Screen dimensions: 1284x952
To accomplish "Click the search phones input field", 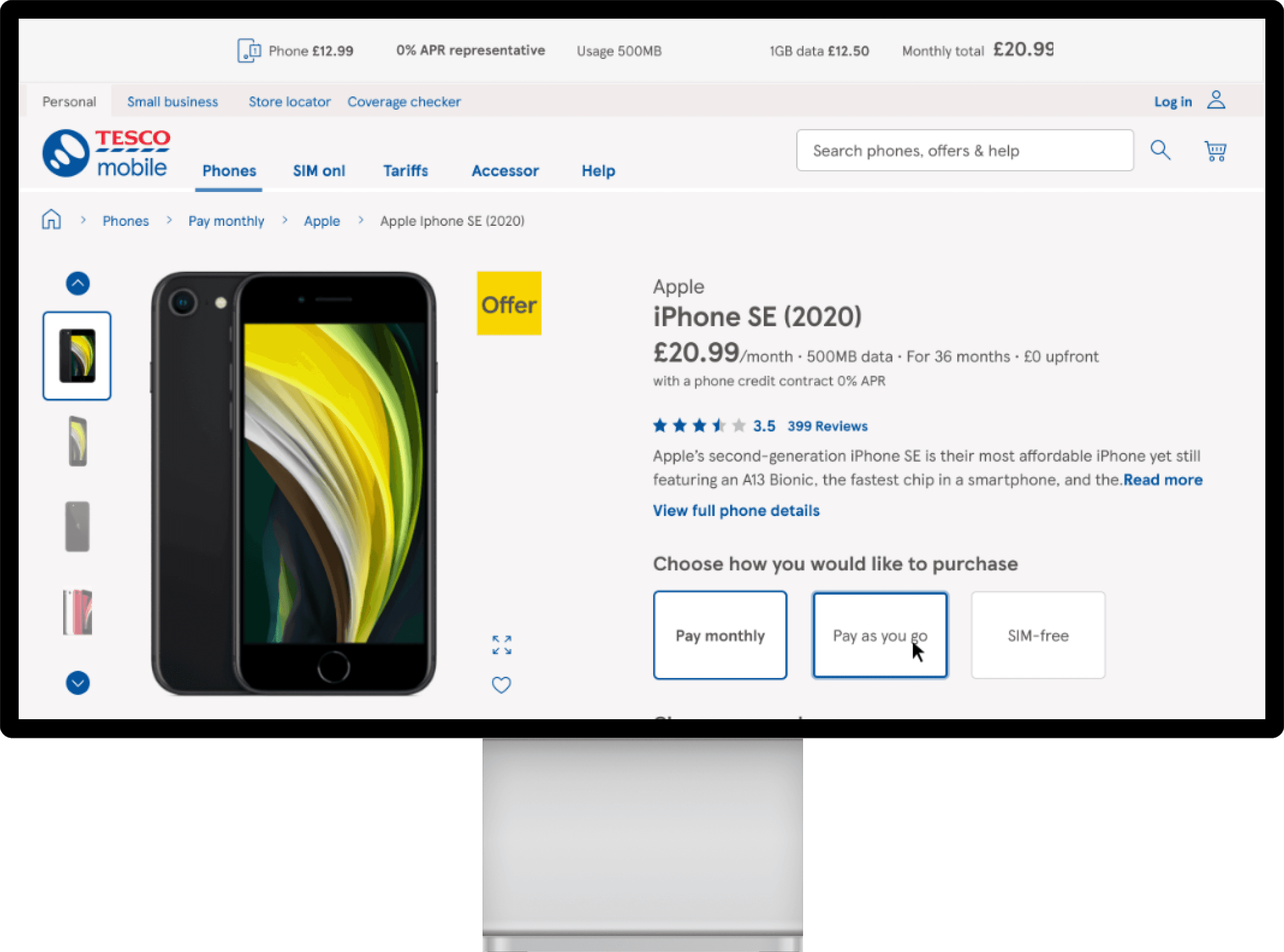I will (x=965, y=150).
